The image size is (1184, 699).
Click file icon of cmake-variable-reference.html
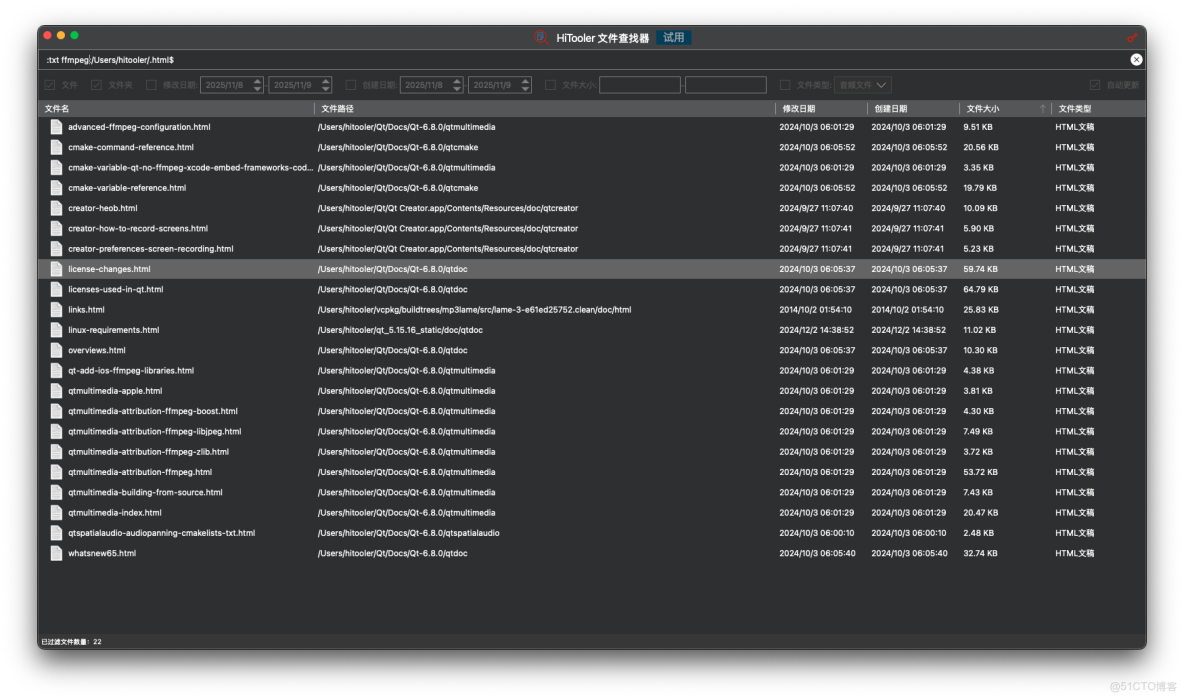pyautogui.click(x=56, y=188)
